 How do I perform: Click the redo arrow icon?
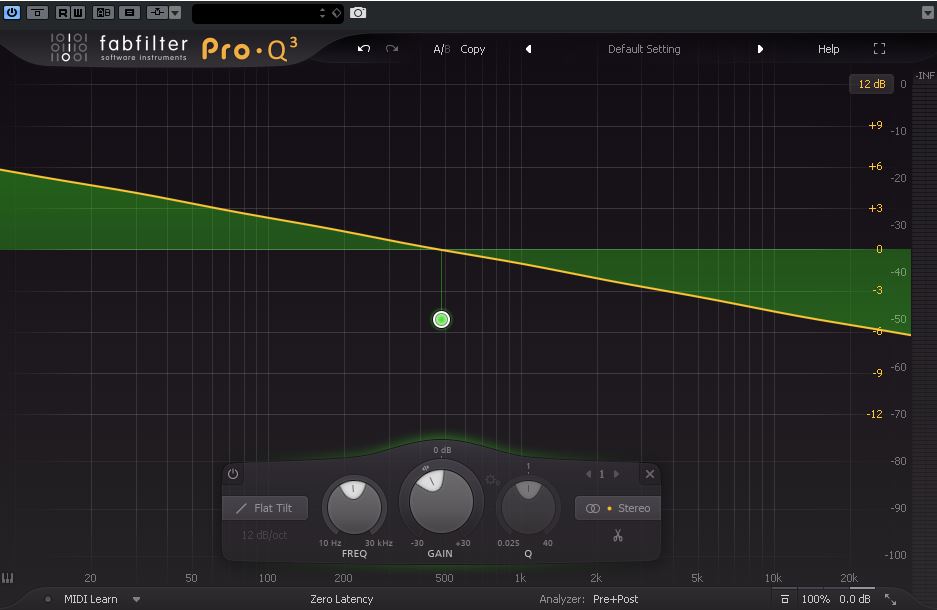click(x=392, y=49)
